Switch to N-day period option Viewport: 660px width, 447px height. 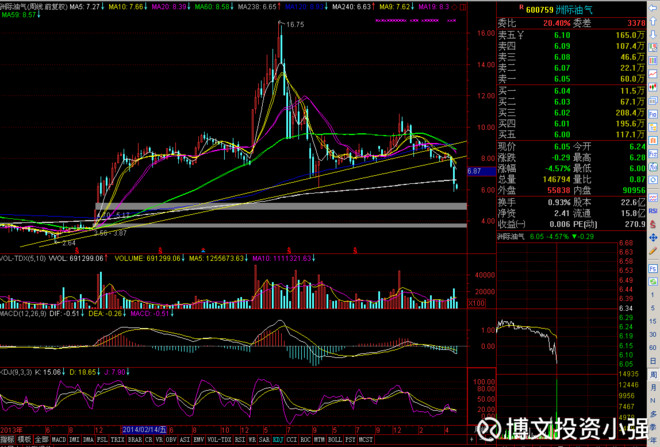[653, 400]
